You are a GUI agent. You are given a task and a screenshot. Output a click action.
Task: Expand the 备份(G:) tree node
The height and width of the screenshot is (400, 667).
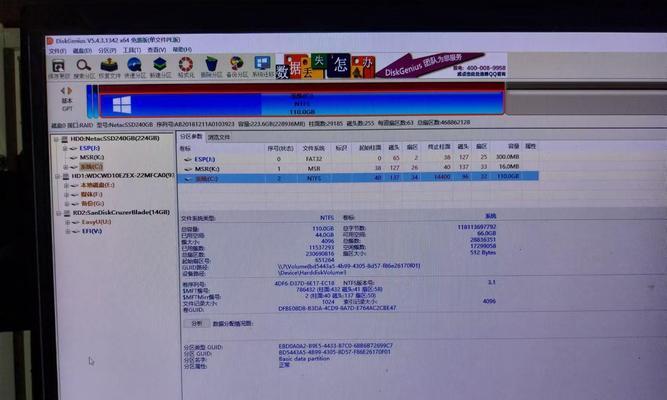pyautogui.click(x=67, y=204)
